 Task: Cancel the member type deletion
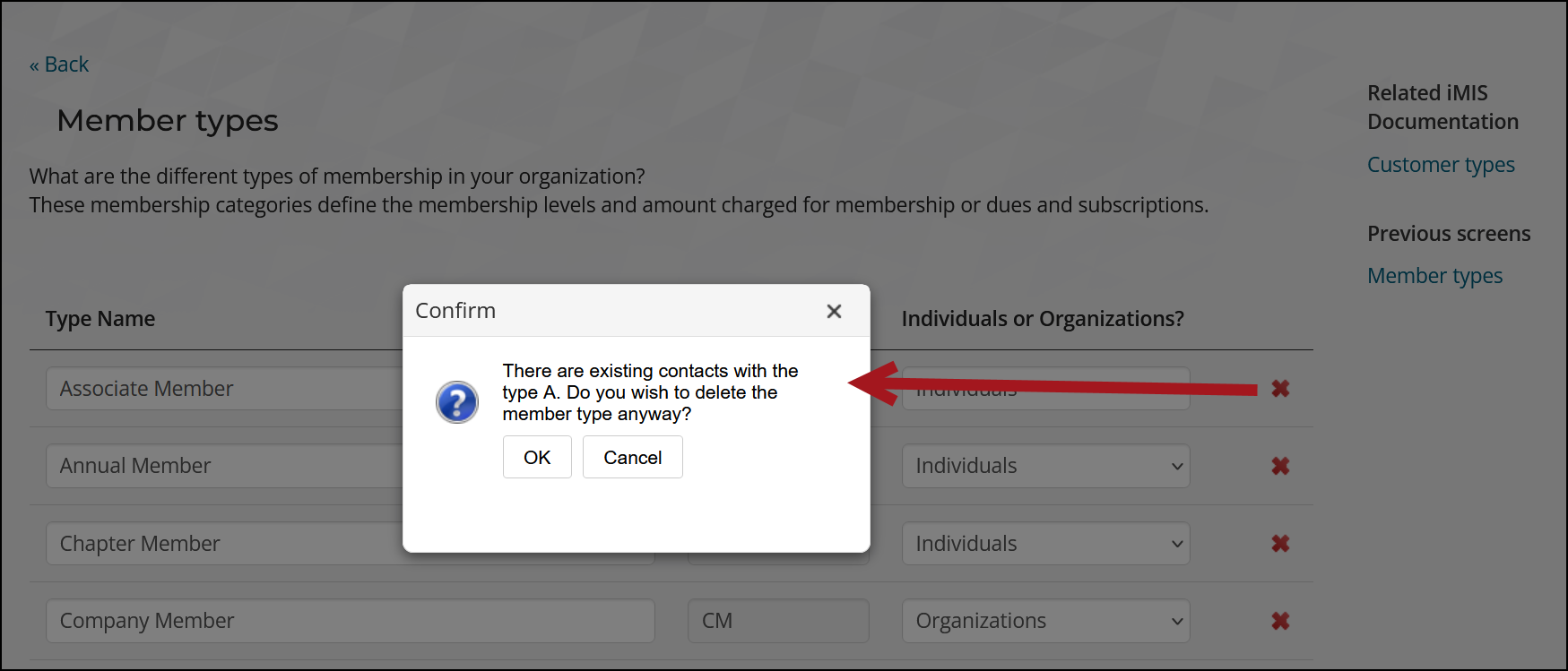tap(632, 458)
